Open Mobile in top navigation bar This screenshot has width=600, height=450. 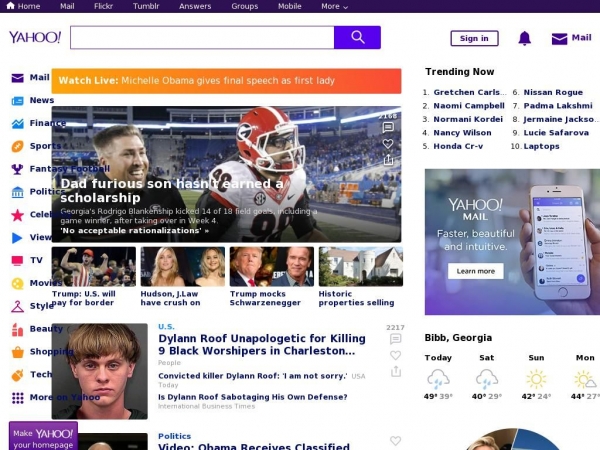point(289,6)
